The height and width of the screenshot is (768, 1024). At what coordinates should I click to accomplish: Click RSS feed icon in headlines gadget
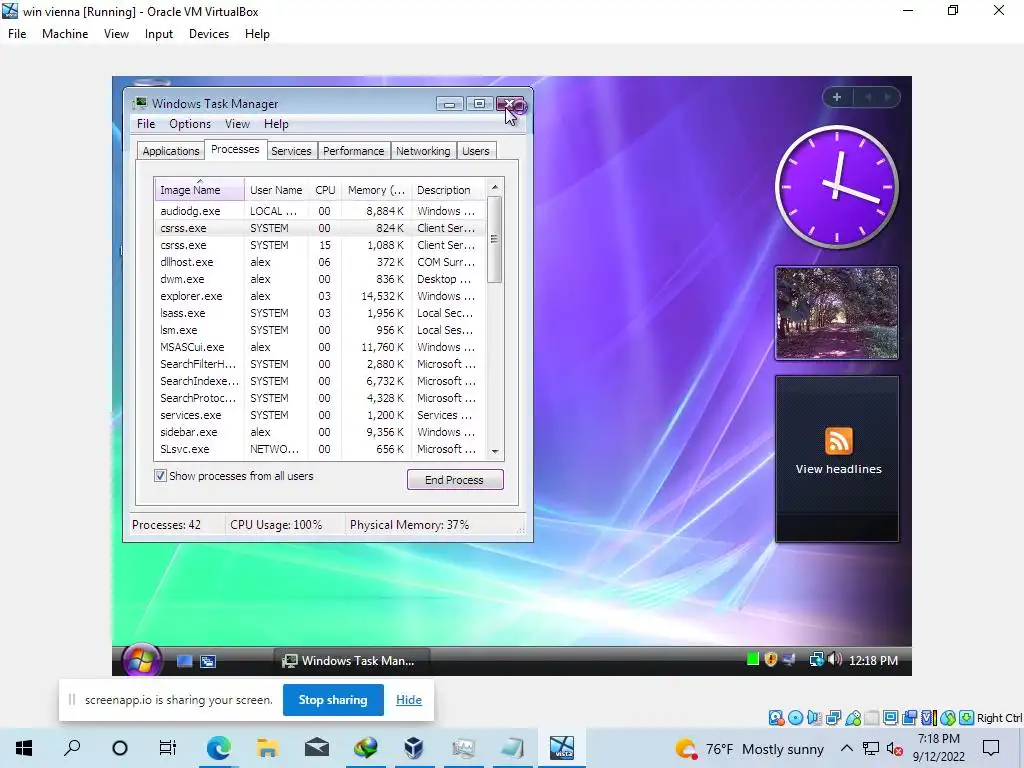click(839, 441)
